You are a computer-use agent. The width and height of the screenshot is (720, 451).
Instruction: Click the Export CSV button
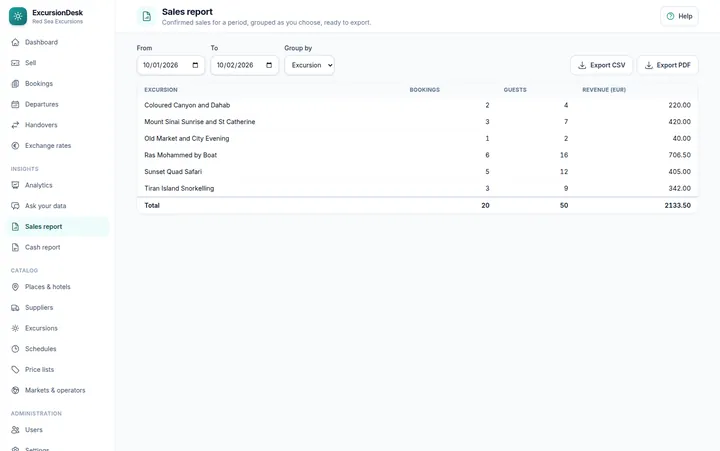pyautogui.click(x=601, y=65)
